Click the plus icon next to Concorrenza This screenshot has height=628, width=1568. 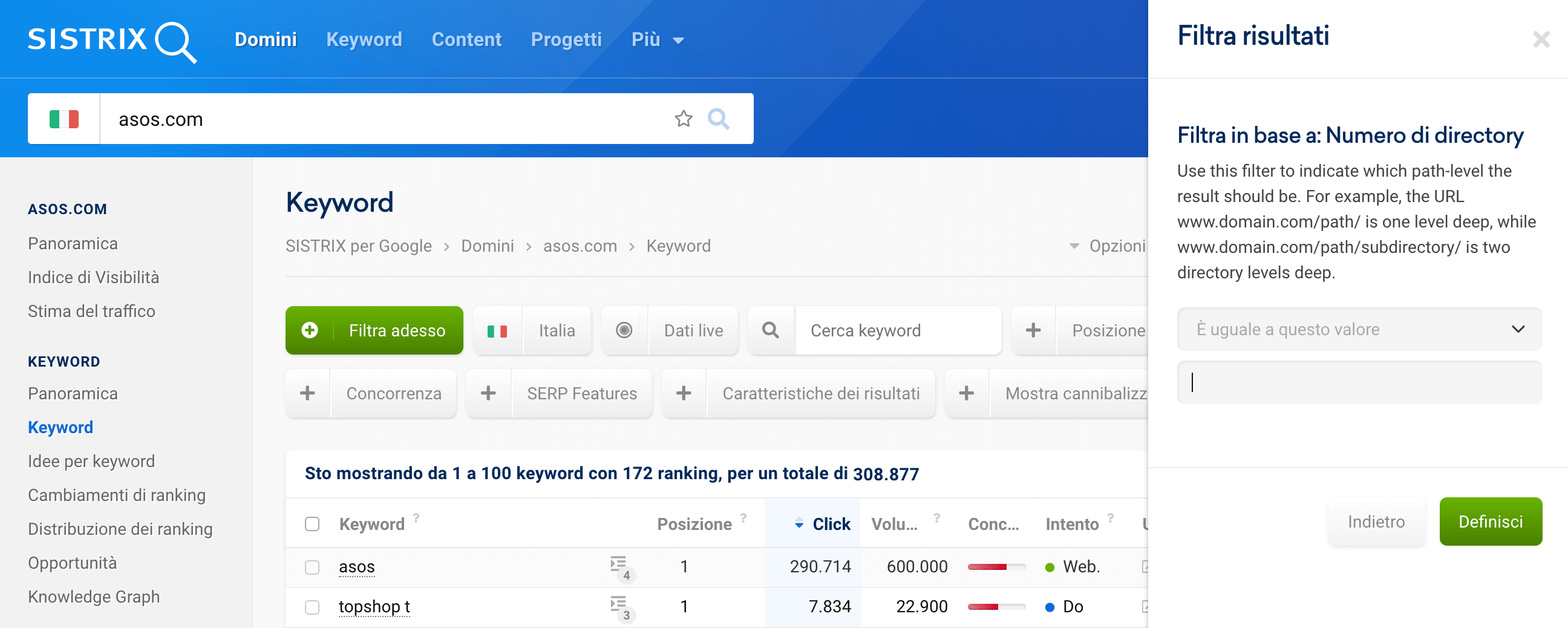click(307, 393)
